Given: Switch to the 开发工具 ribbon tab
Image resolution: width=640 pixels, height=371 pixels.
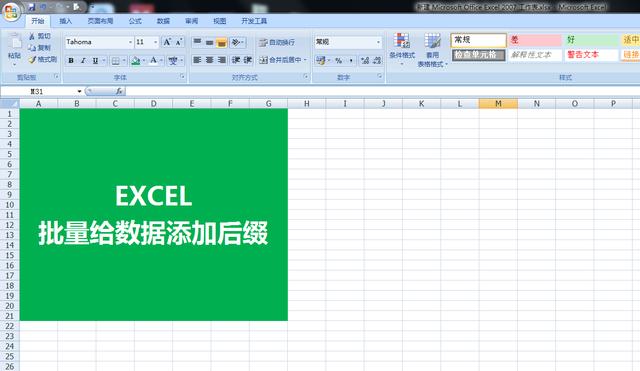Looking at the screenshot, I should click(x=254, y=21).
